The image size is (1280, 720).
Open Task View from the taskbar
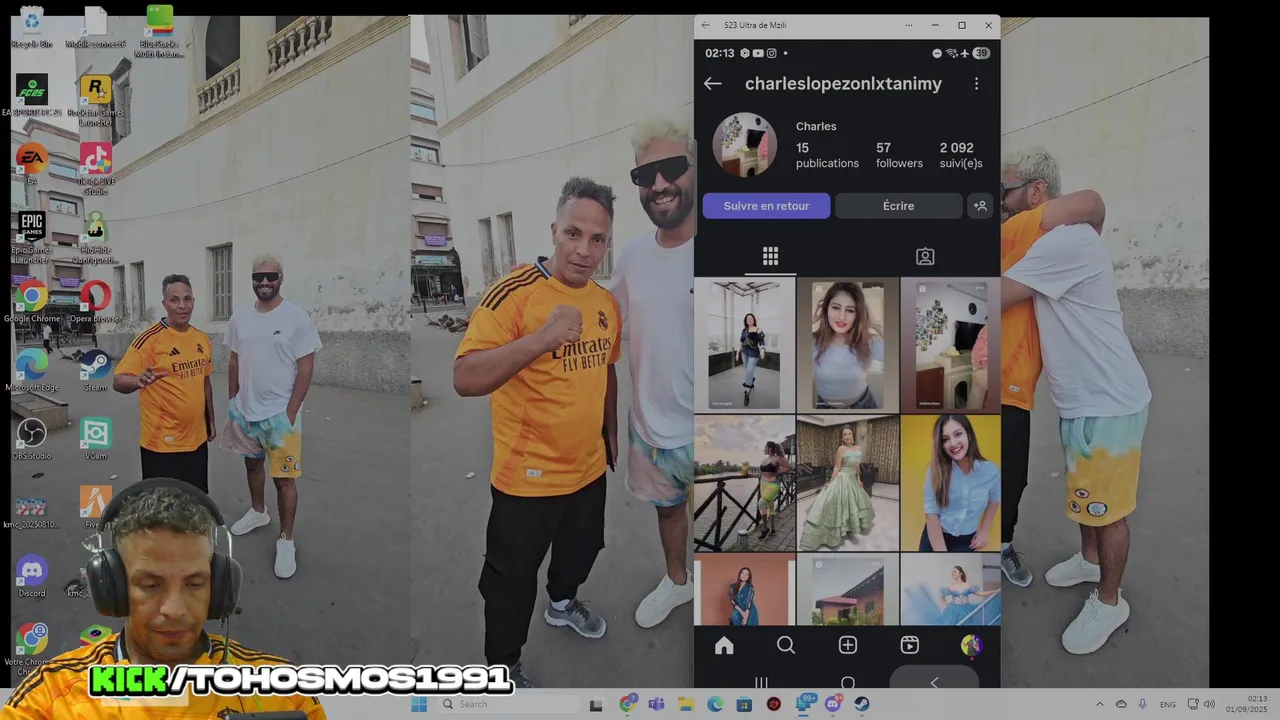596,704
